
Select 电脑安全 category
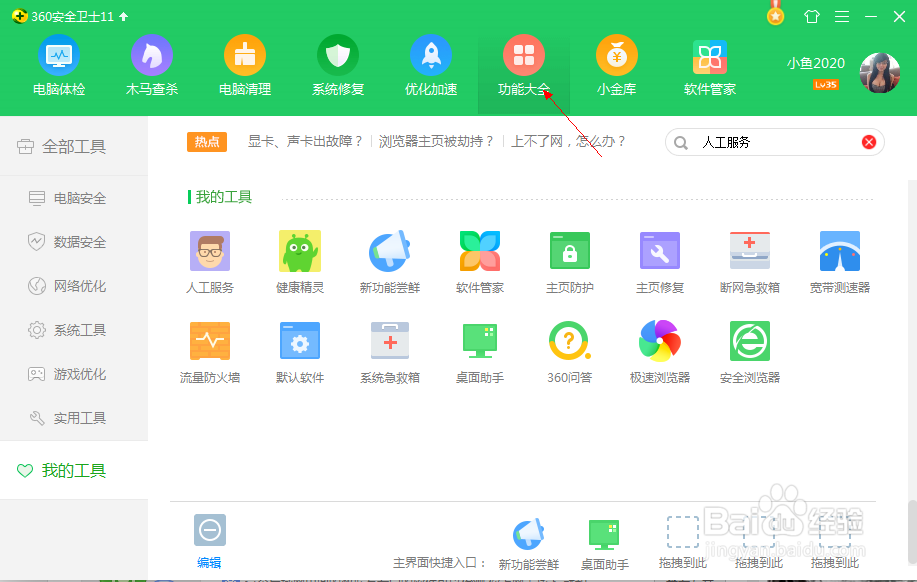(x=74, y=198)
